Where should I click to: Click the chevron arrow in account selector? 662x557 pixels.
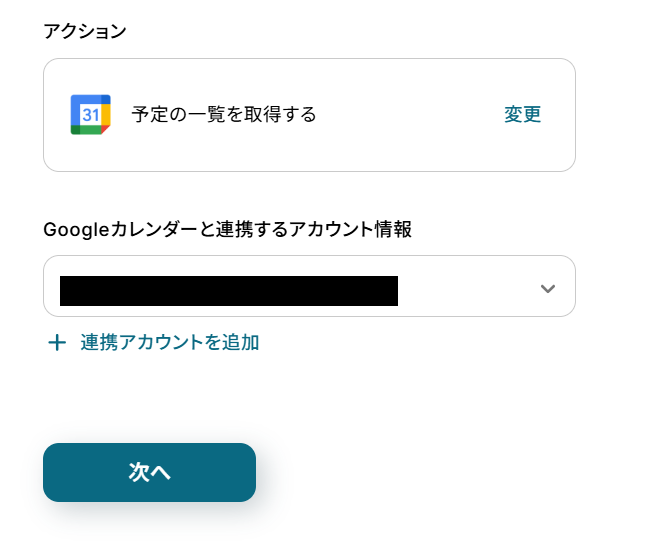point(547,289)
